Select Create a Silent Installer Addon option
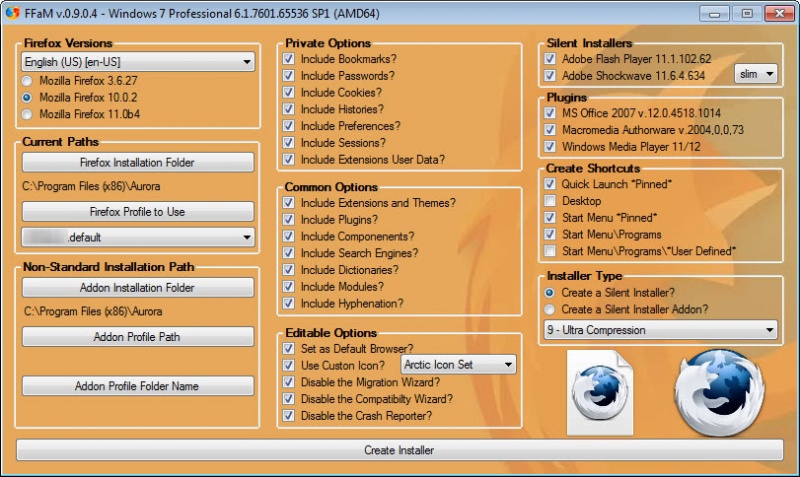 549,309
